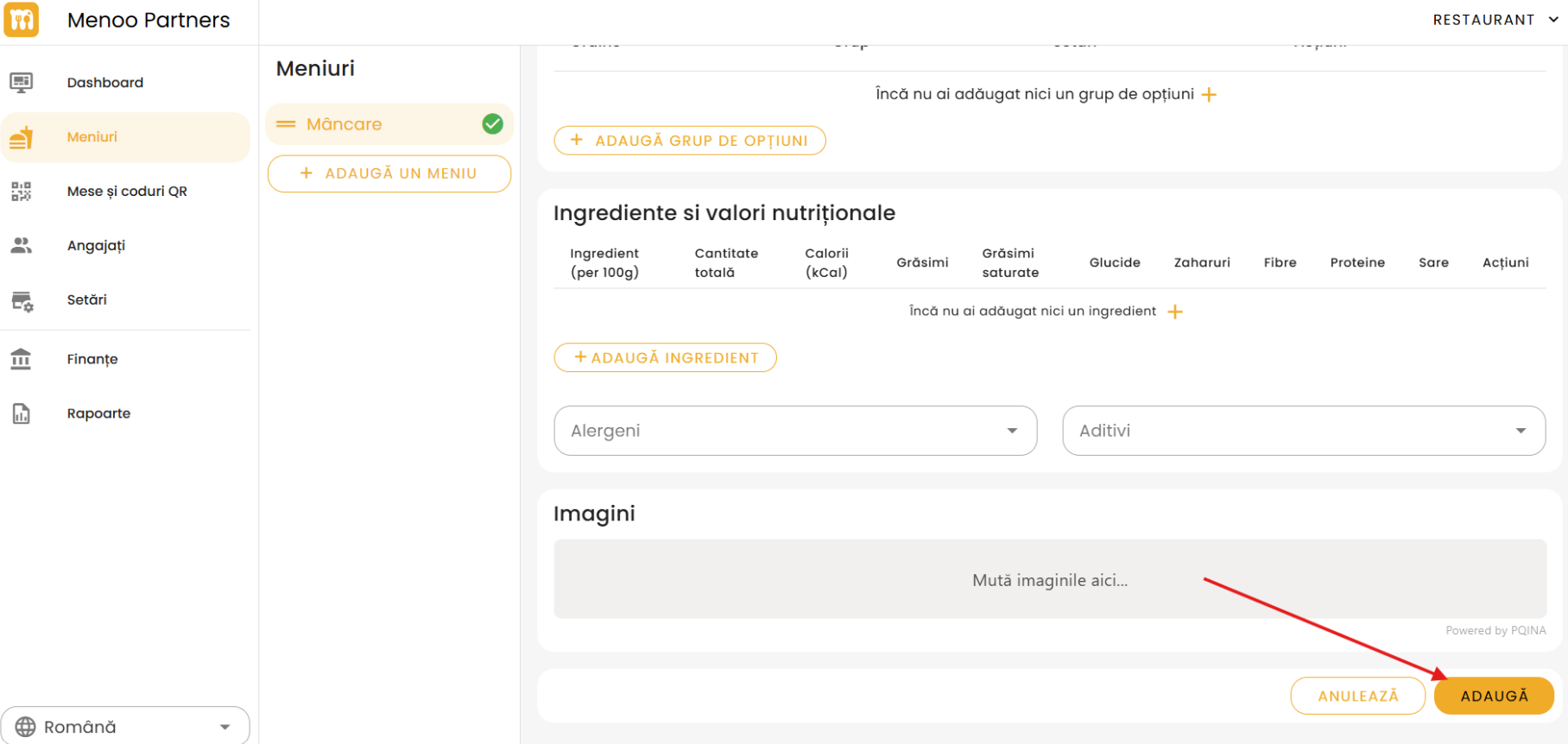Screen dimensions: 1568x744
Task: Open the RESTAURANT account dropdown
Action: coord(1495,20)
